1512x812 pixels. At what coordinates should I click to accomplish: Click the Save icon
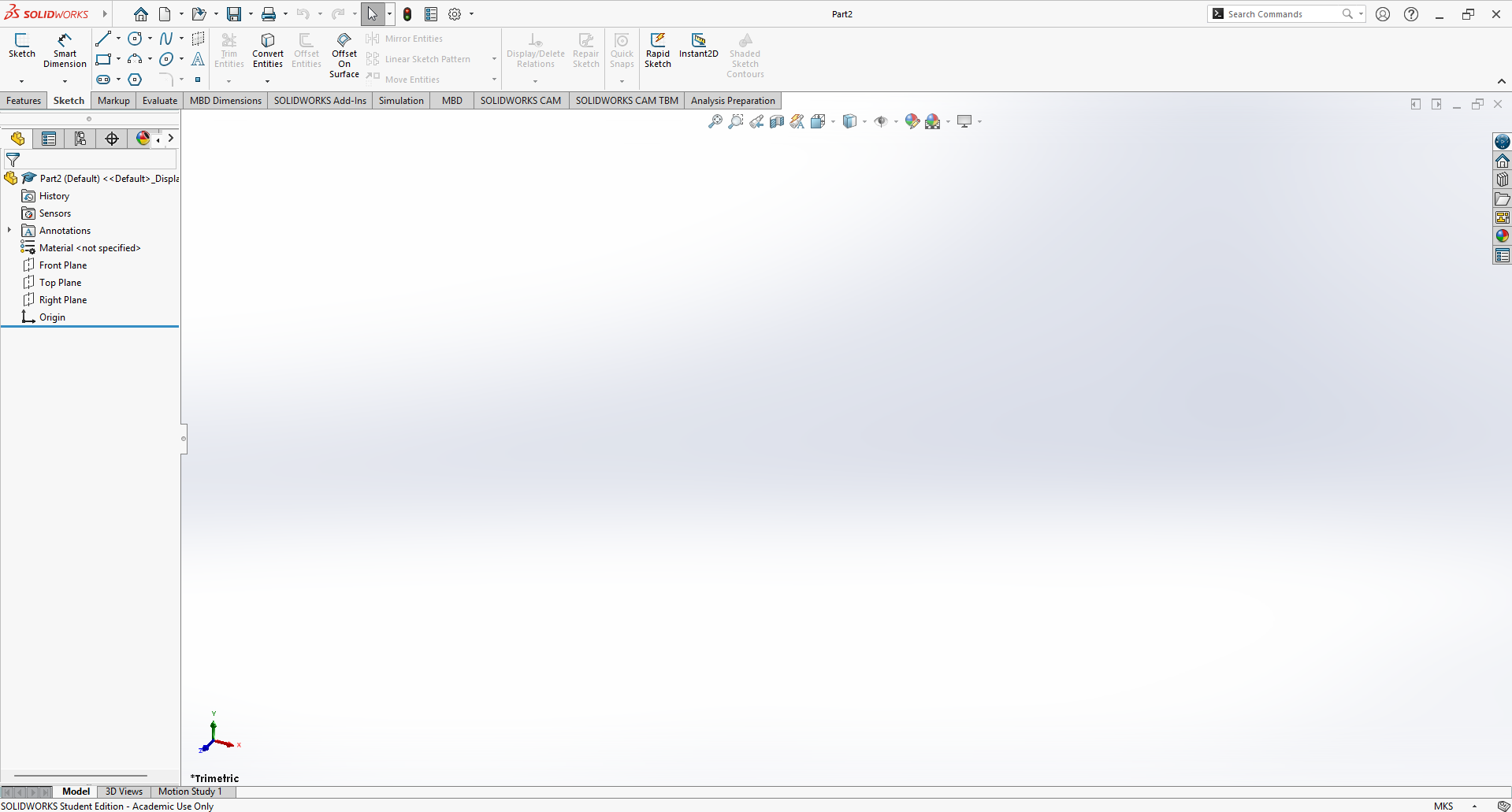point(234,14)
